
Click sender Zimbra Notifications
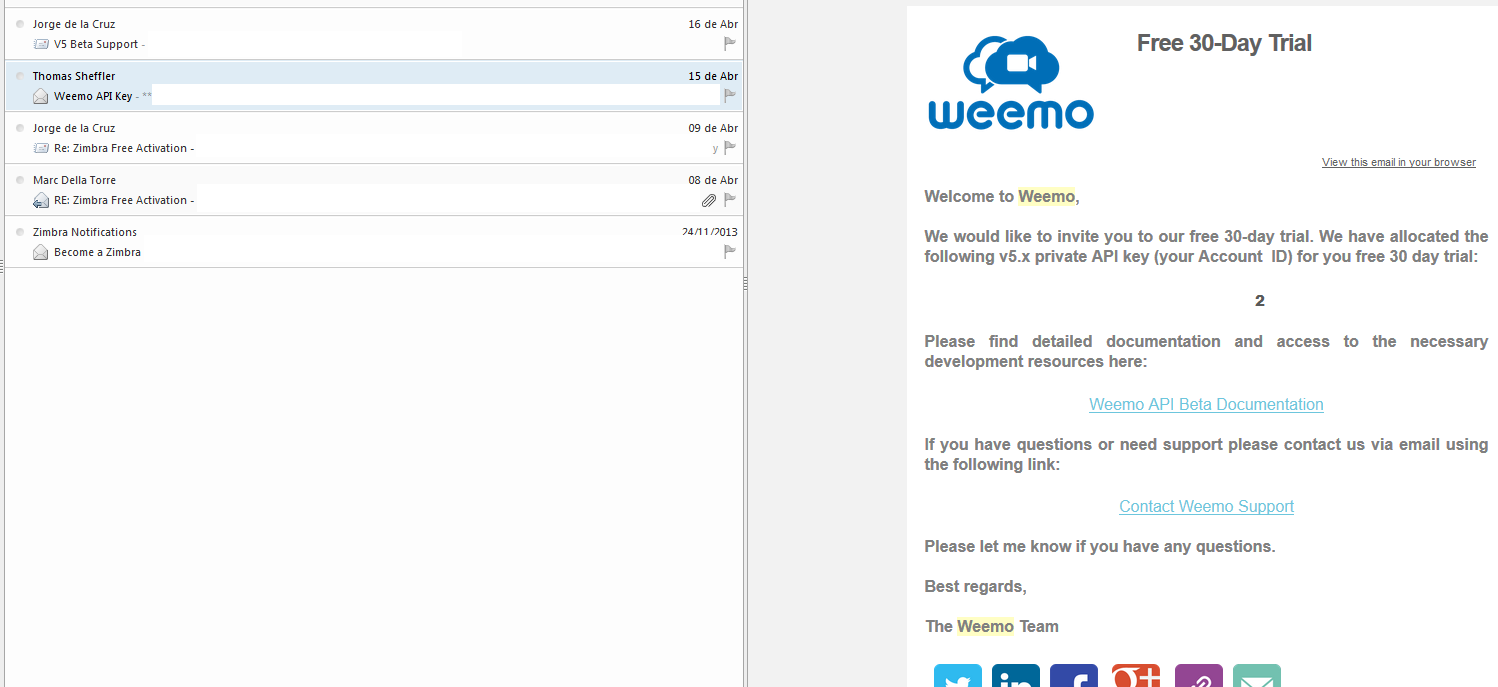[85, 232]
